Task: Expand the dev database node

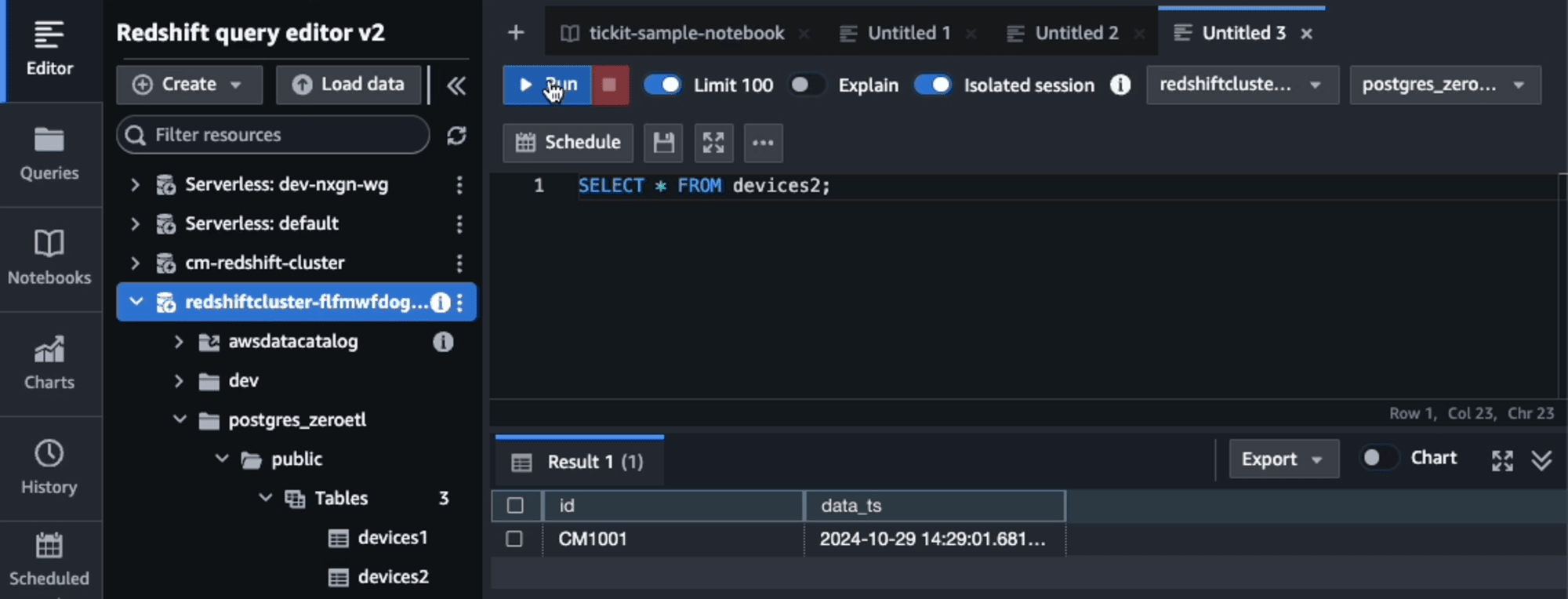Action: (x=179, y=381)
